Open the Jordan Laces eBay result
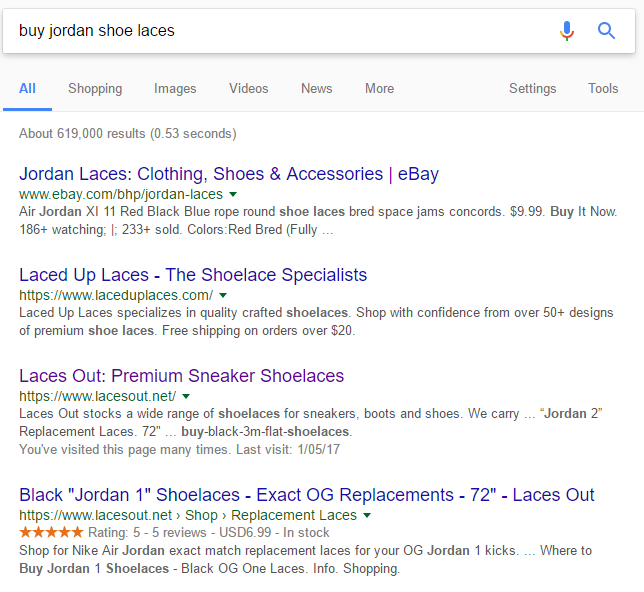Viewport: 644px width, 592px height. pyautogui.click(x=229, y=174)
